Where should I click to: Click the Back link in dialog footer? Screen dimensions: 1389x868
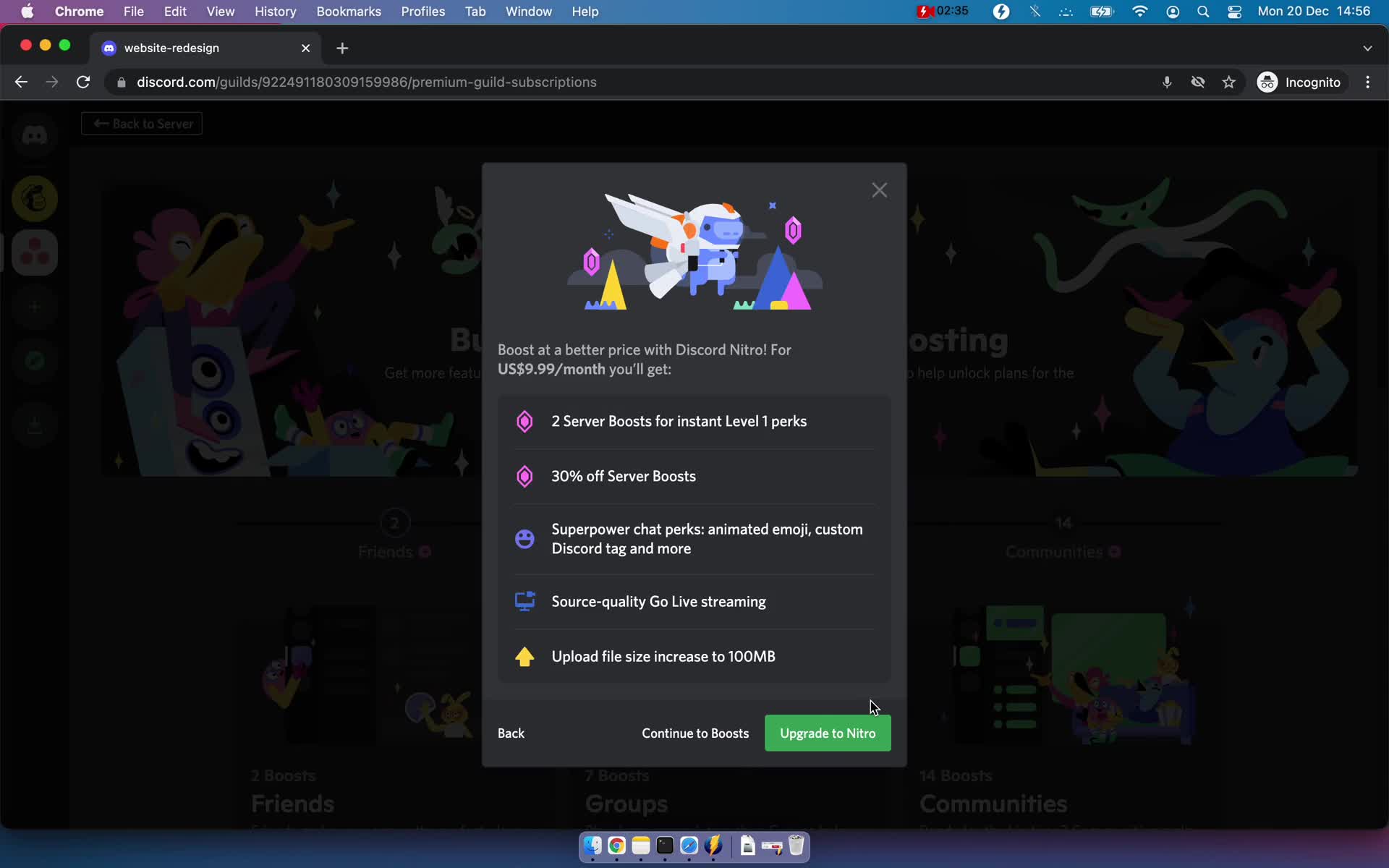pos(511,733)
